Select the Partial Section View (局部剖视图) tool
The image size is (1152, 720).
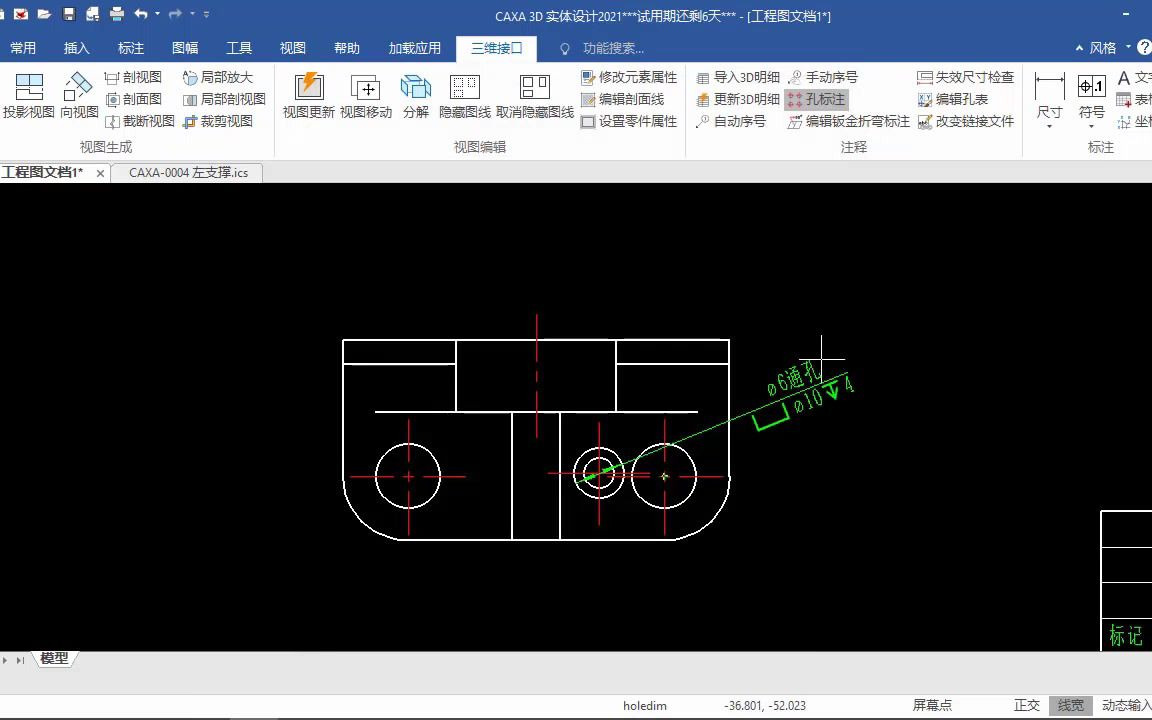click(x=224, y=99)
